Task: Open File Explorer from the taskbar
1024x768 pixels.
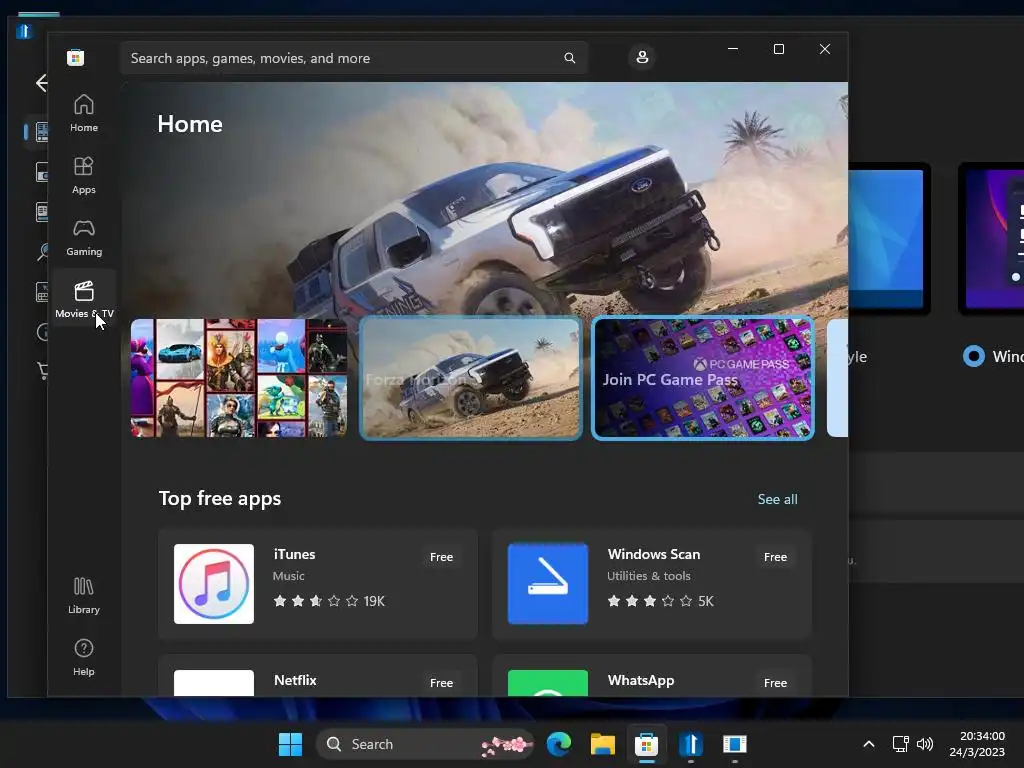Action: click(x=602, y=744)
